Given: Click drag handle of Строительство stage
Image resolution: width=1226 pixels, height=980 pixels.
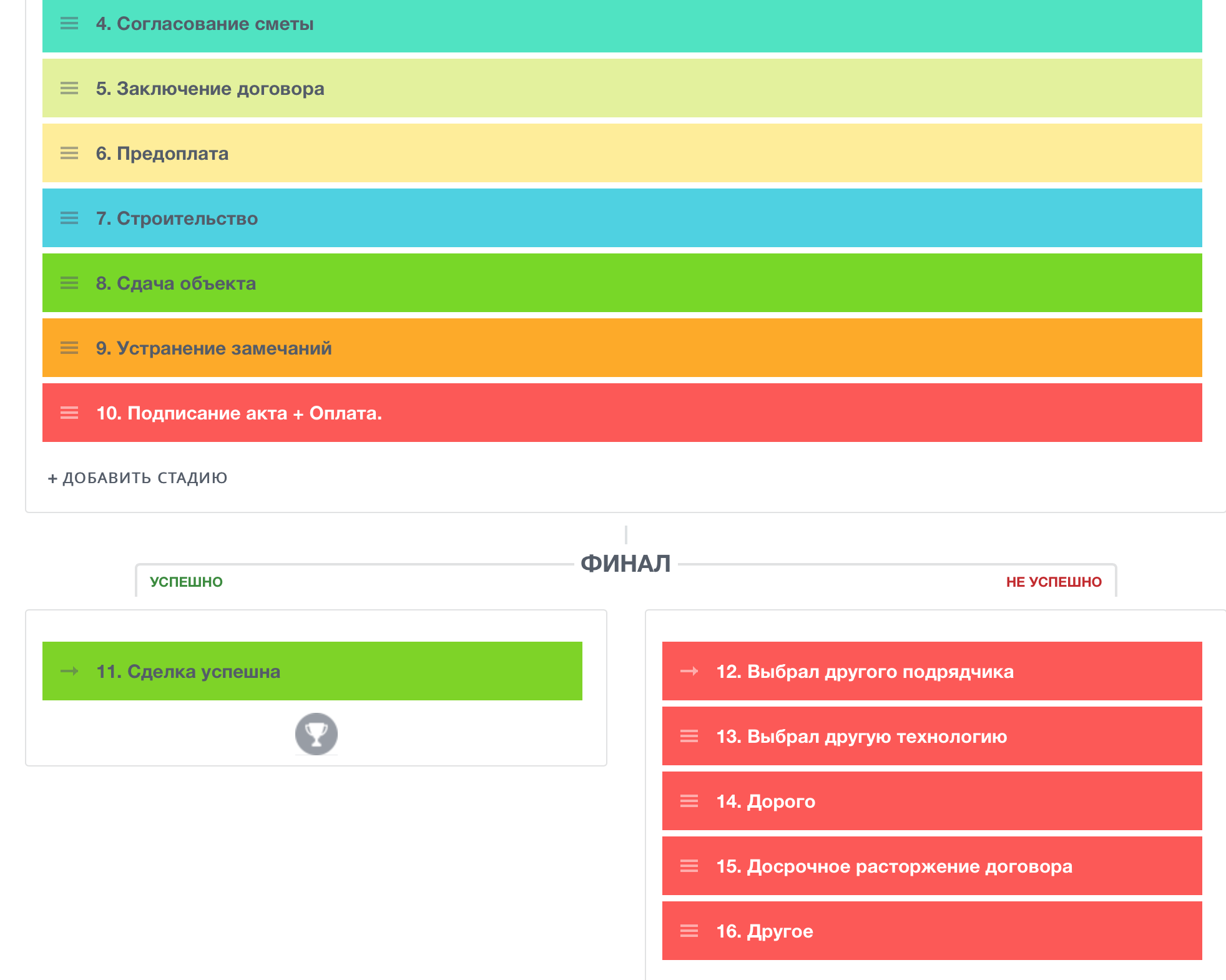Looking at the screenshot, I should click(69, 218).
